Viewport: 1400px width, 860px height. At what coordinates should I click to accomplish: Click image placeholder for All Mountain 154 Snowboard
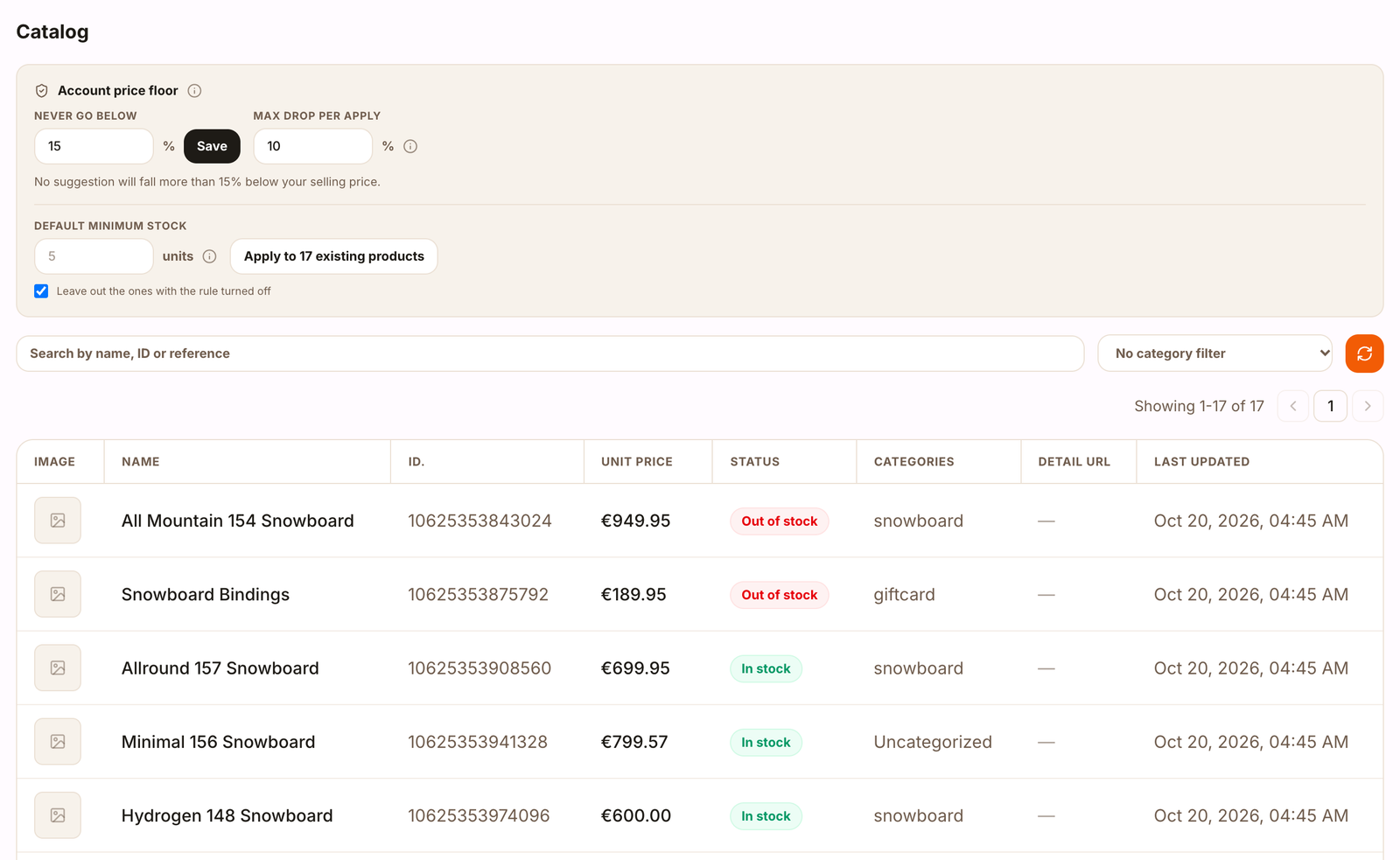pos(58,521)
